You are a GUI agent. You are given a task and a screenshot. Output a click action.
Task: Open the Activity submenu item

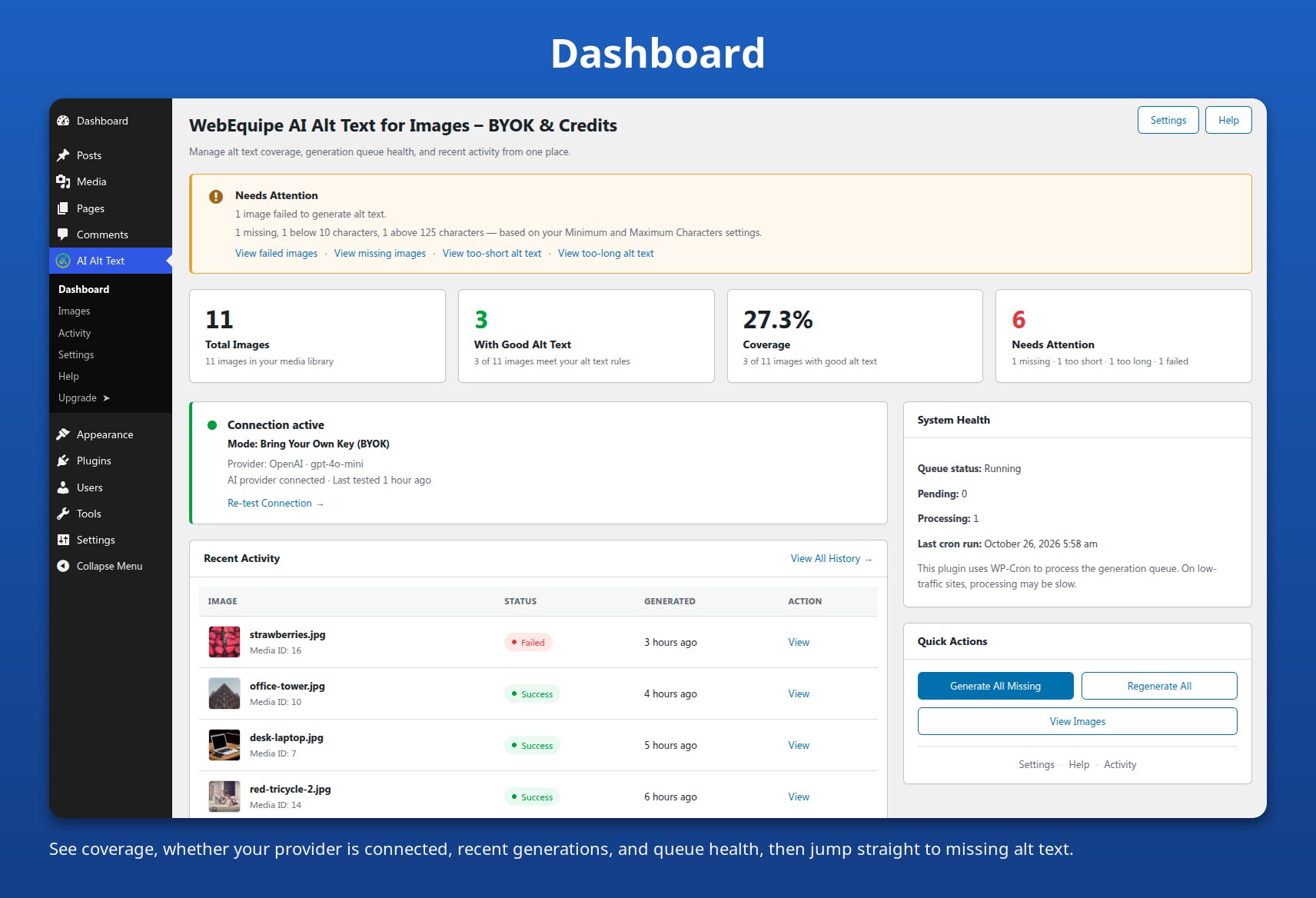click(x=75, y=333)
